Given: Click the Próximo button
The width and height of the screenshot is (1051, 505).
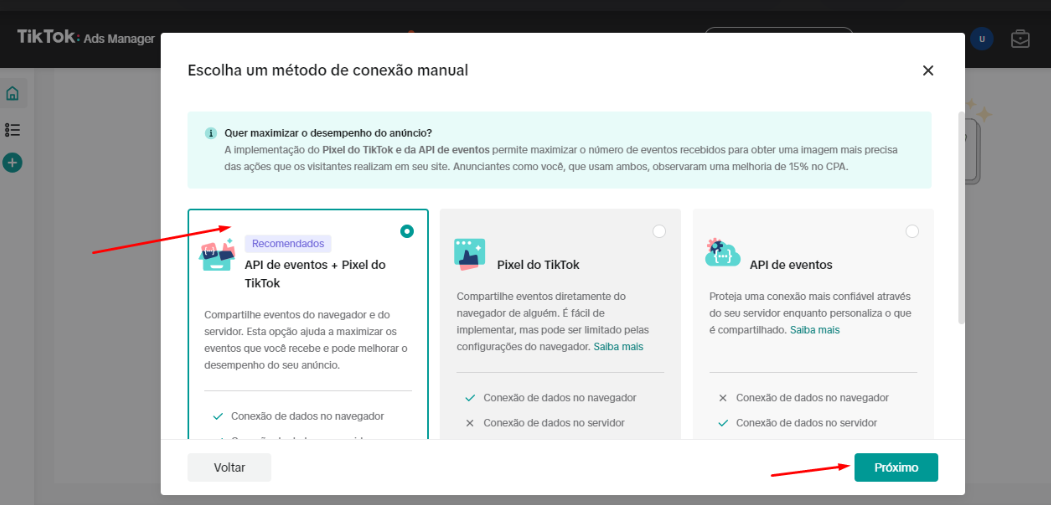Looking at the screenshot, I should coord(896,467).
